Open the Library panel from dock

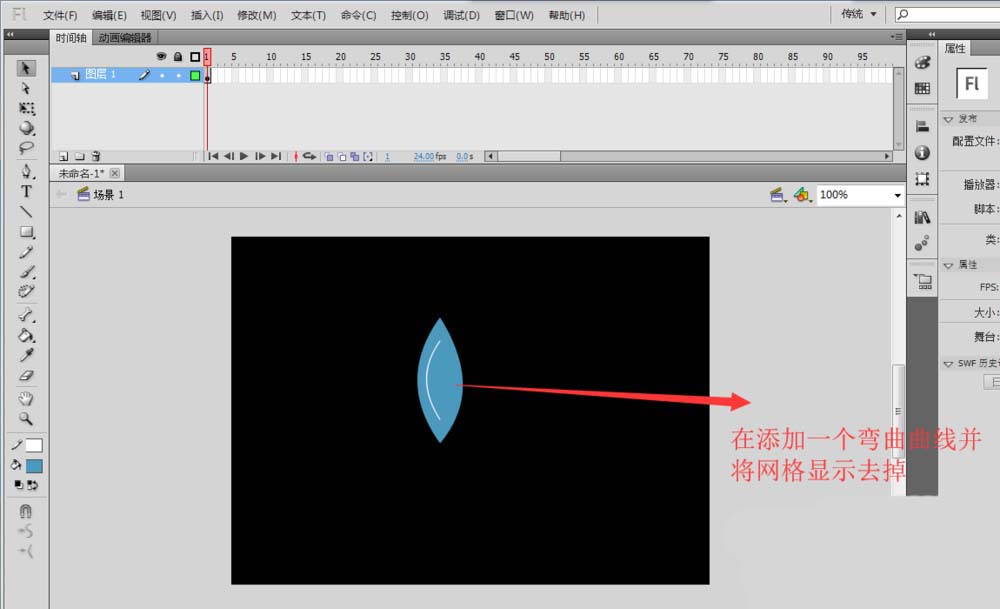click(922, 217)
